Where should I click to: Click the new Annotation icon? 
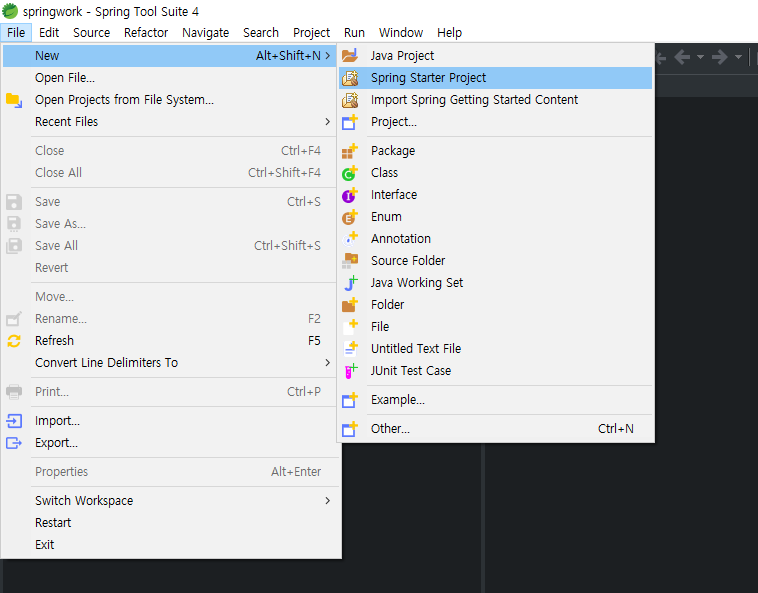pos(350,239)
